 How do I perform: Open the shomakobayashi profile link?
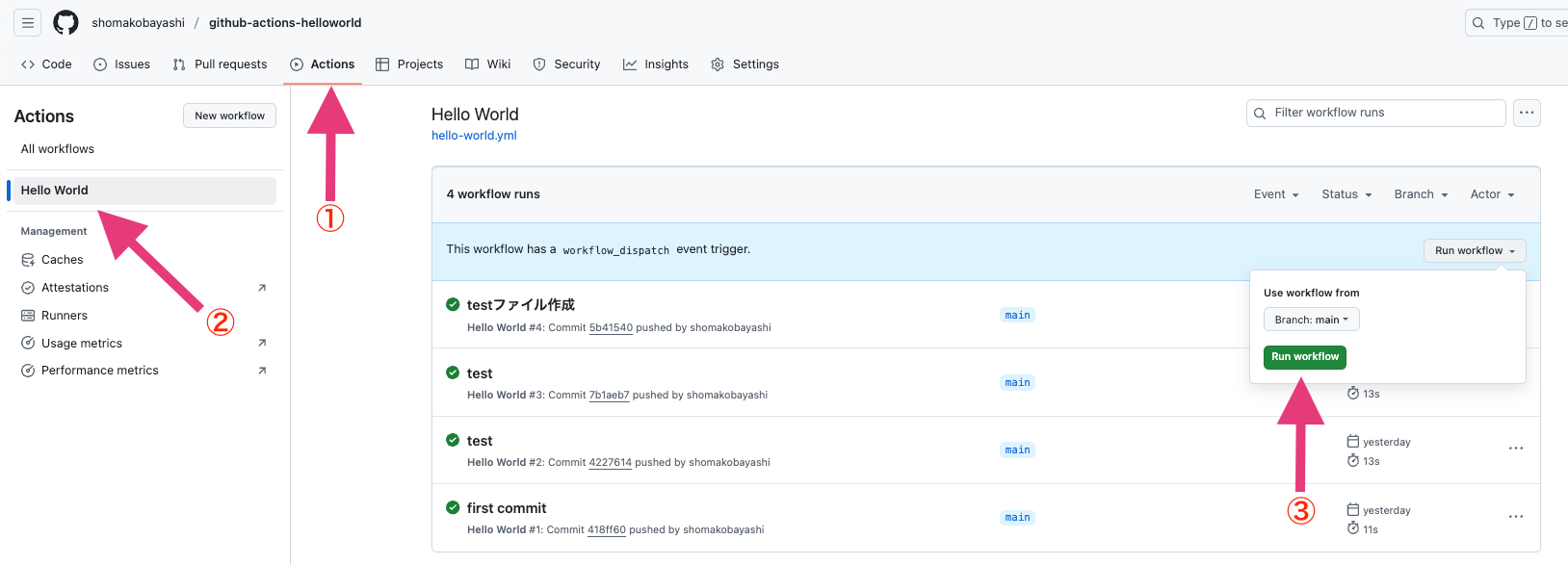(x=138, y=22)
